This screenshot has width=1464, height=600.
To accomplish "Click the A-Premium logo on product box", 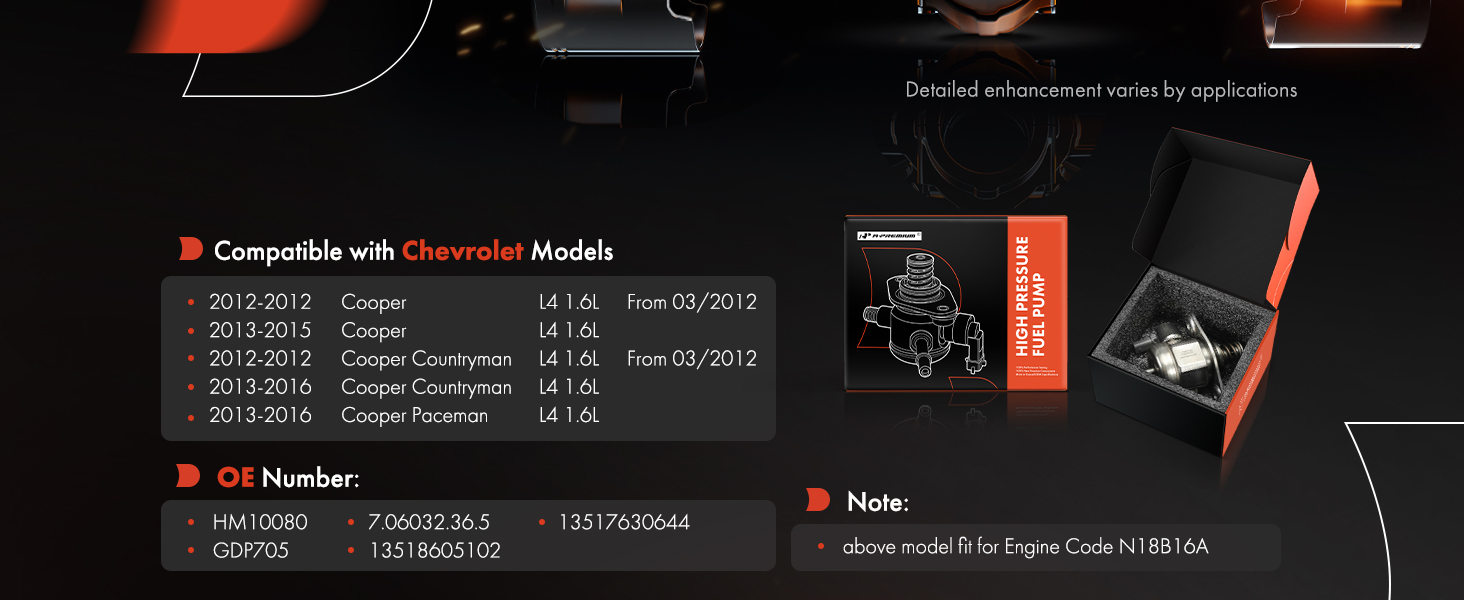I will (889, 235).
